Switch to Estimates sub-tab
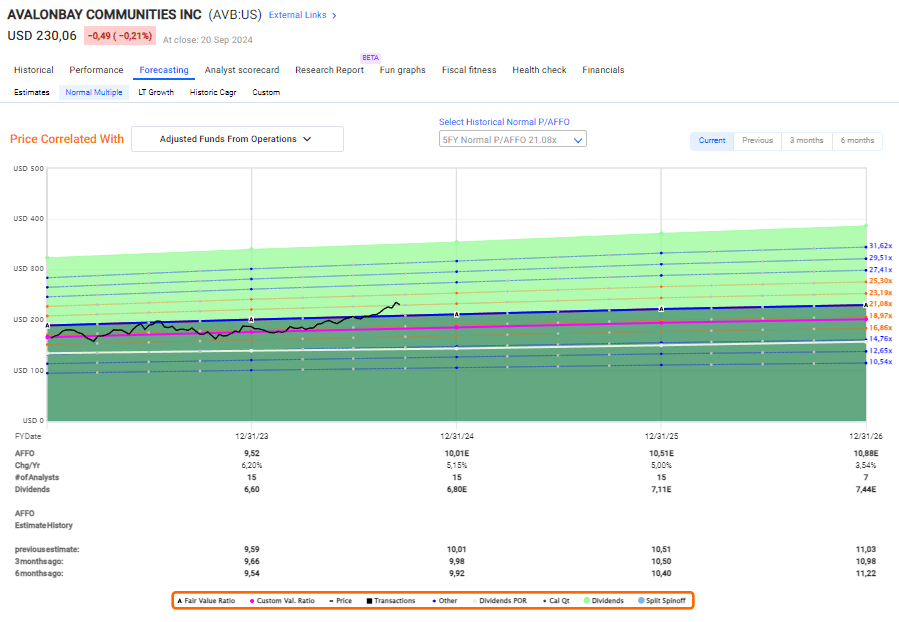The width and height of the screenshot is (899, 622). pyautogui.click(x=32, y=92)
